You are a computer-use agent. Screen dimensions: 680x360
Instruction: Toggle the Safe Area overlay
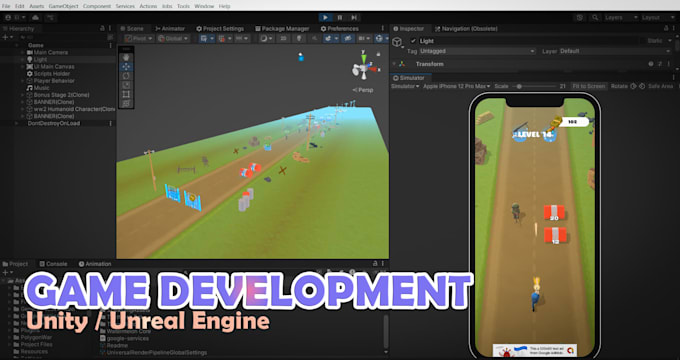click(660, 86)
